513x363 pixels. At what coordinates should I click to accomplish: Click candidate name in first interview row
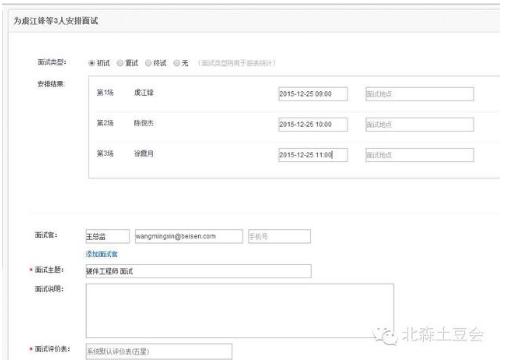point(144,93)
